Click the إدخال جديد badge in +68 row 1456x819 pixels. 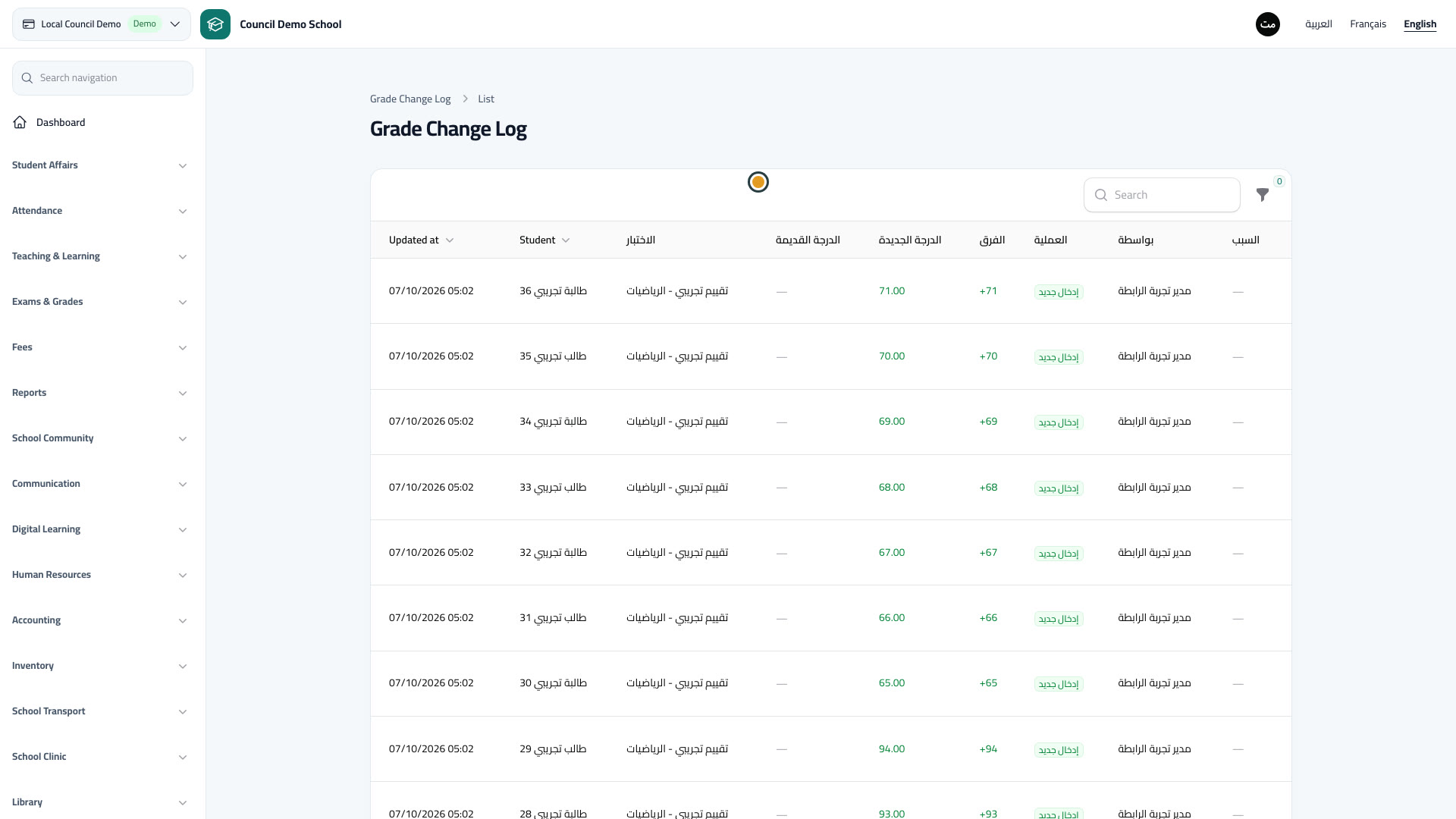point(1059,488)
